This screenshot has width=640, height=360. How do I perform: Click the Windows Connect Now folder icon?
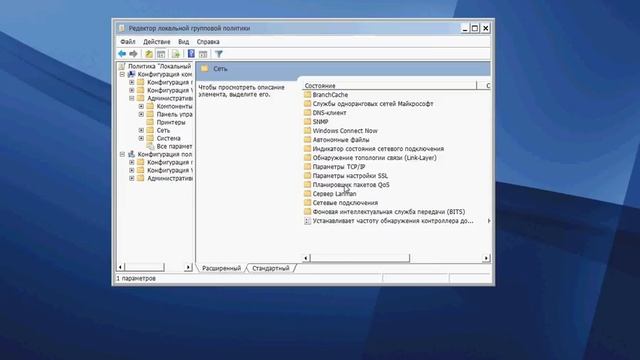pos(307,131)
